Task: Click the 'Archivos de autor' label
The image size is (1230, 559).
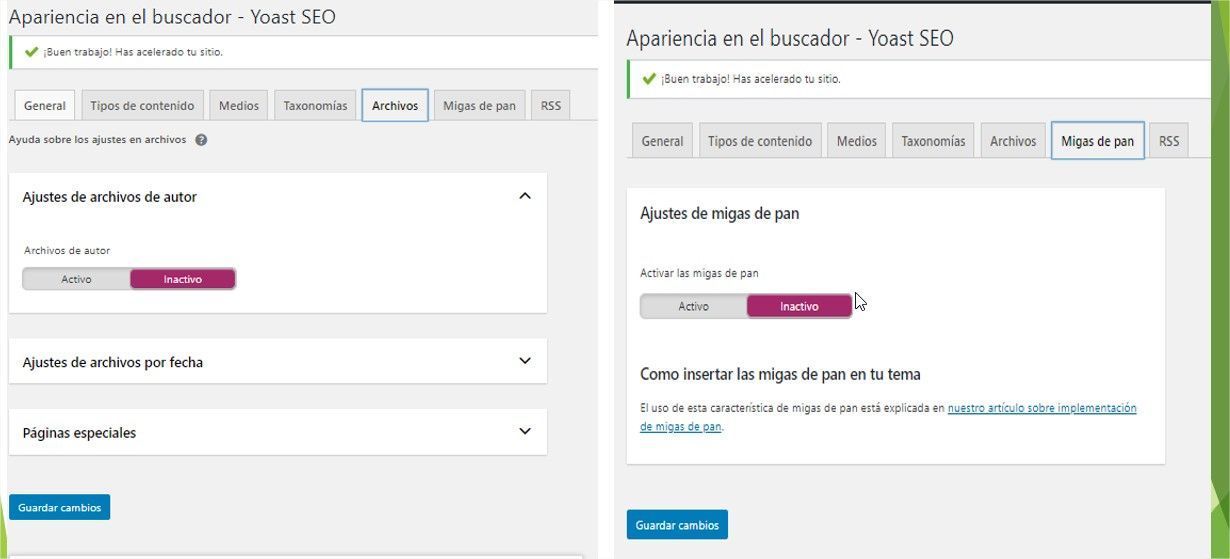Action: [67, 250]
